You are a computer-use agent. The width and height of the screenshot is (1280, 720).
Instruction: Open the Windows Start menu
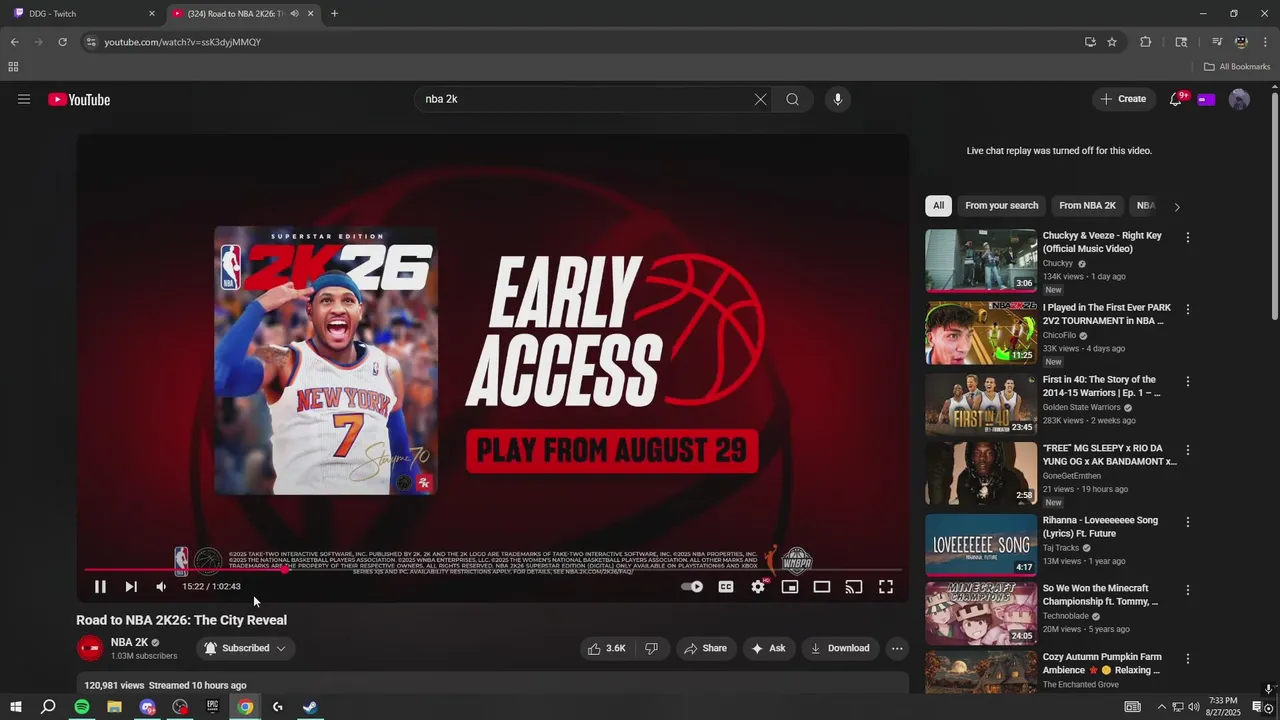(15, 707)
